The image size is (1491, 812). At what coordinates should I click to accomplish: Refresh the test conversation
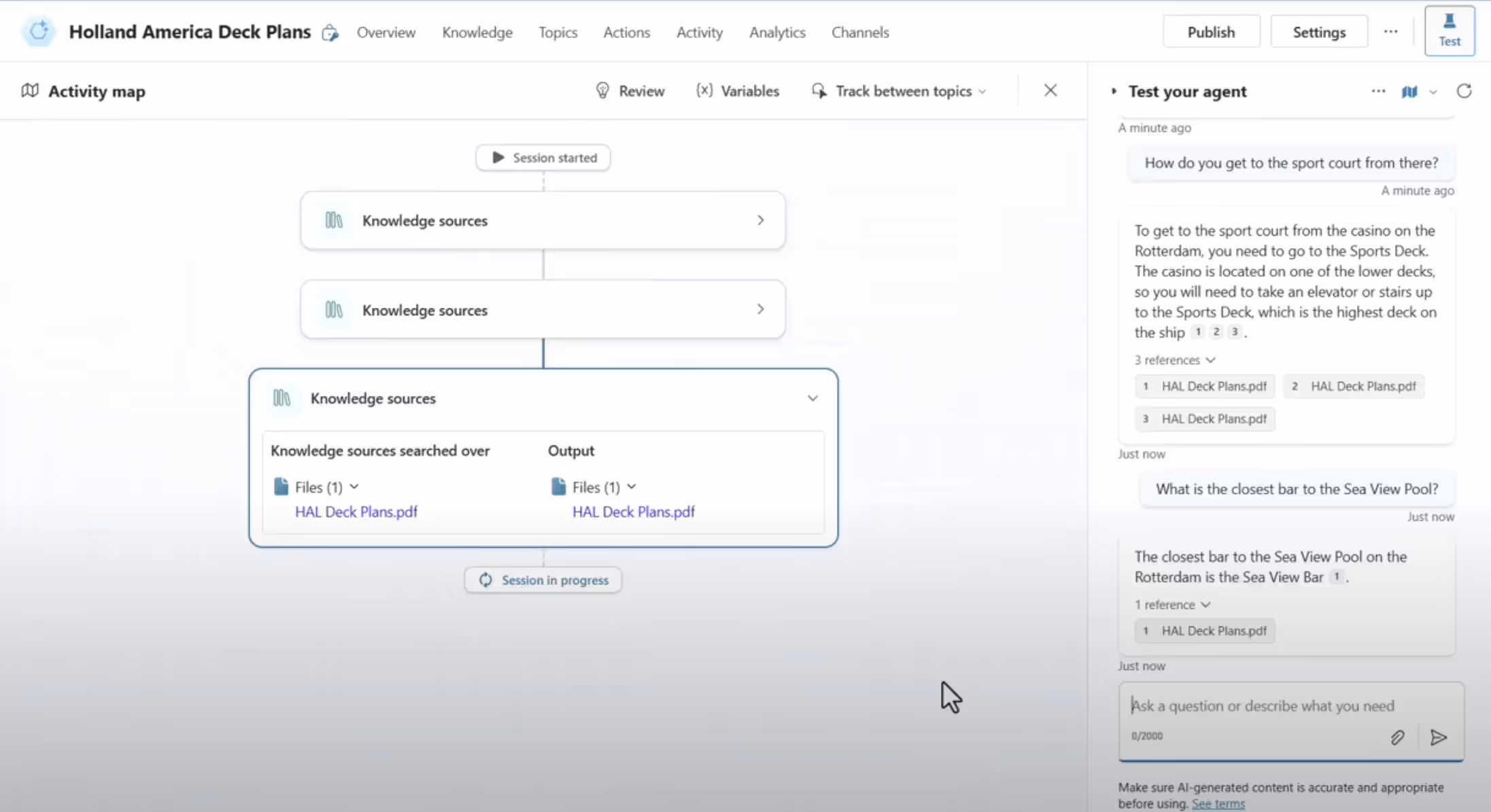coord(1464,91)
